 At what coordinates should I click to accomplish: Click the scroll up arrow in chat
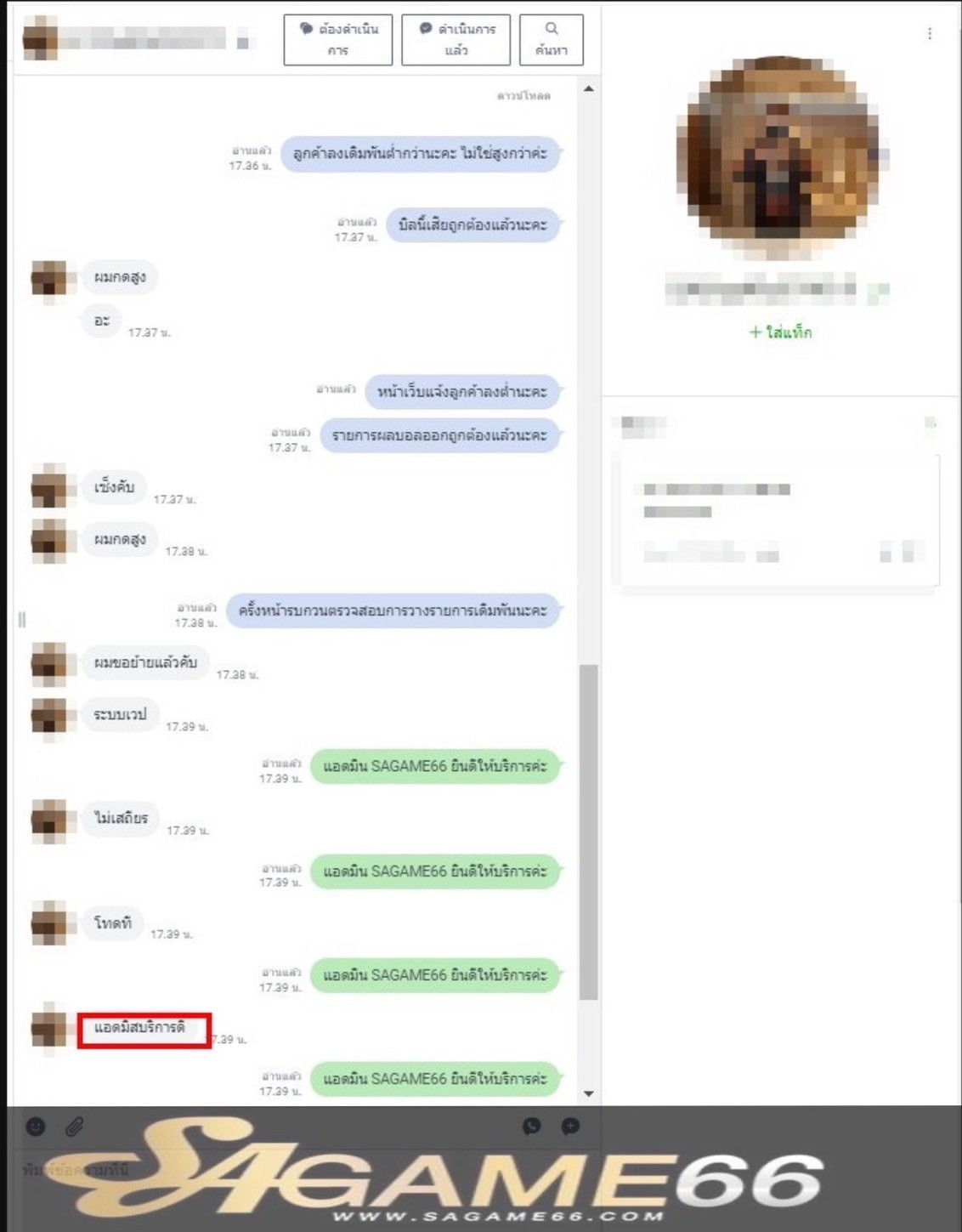coord(588,88)
